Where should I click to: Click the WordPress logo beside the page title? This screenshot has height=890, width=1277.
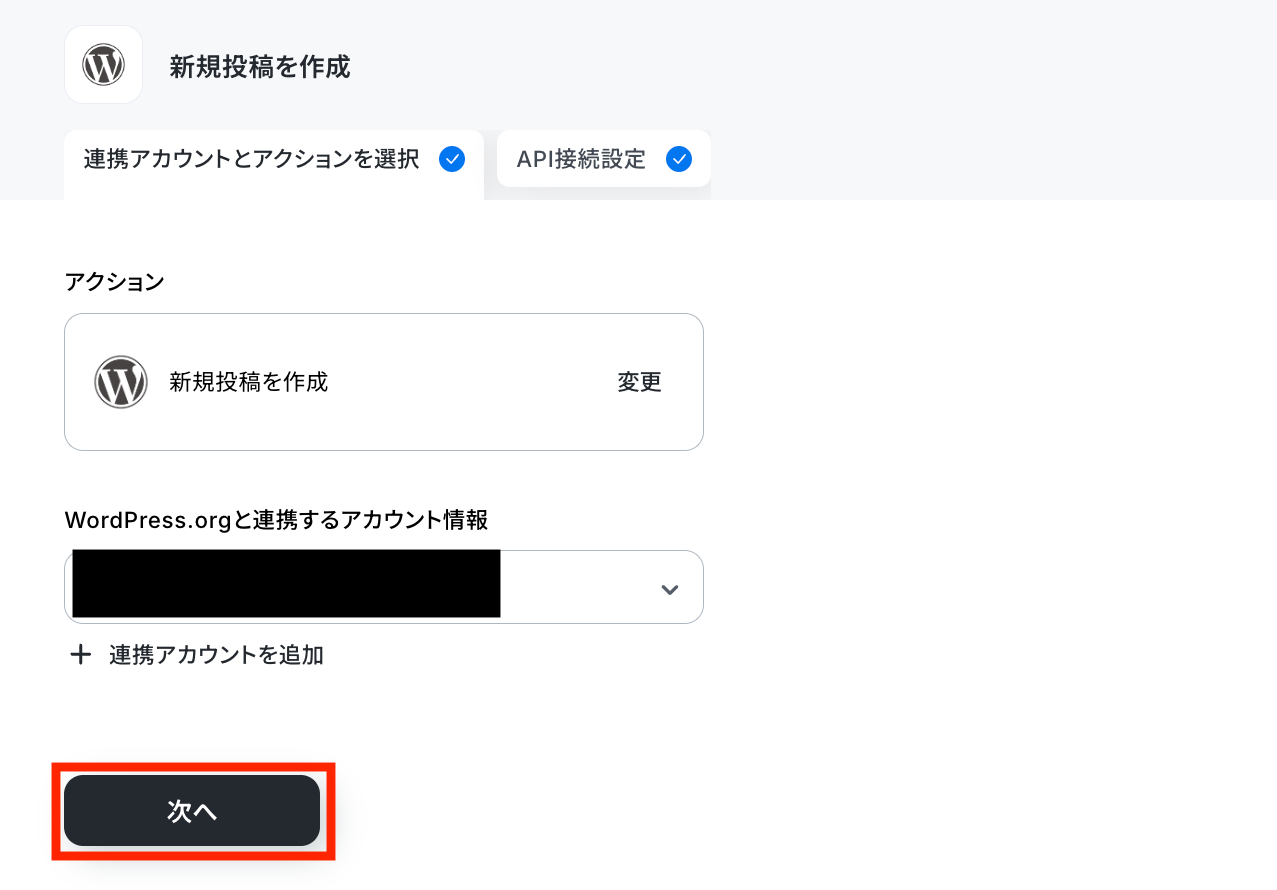point(103,65)
